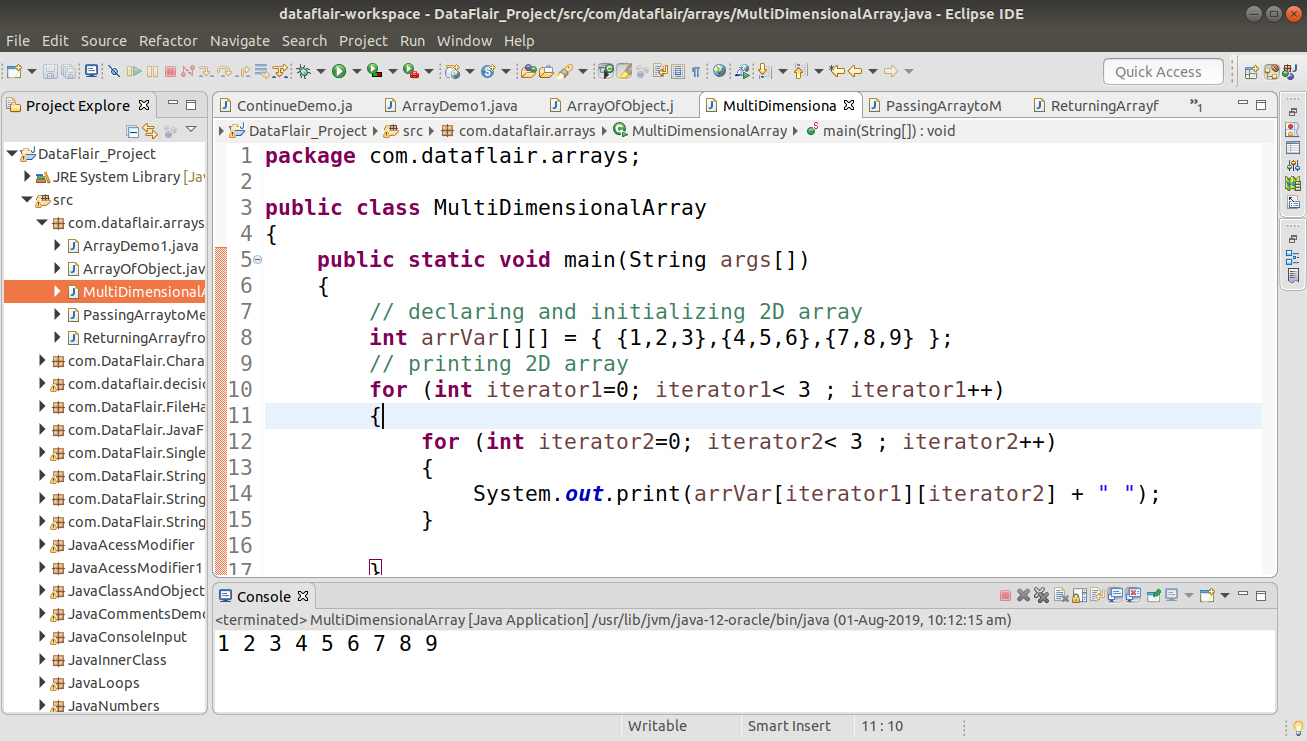
Task: Click the Resume debug icon
Action: tap(134, 71)
